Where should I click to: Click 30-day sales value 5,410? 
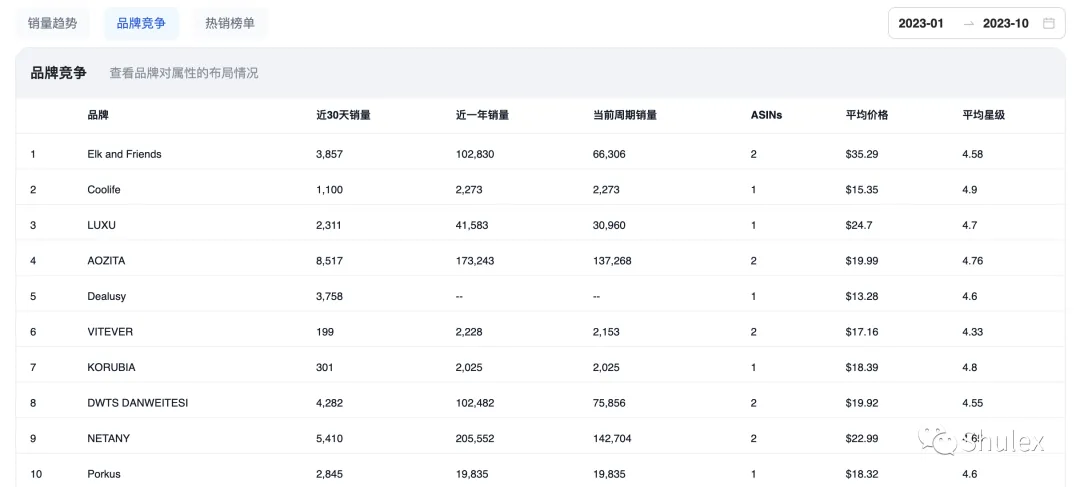[x=329, y=439]
